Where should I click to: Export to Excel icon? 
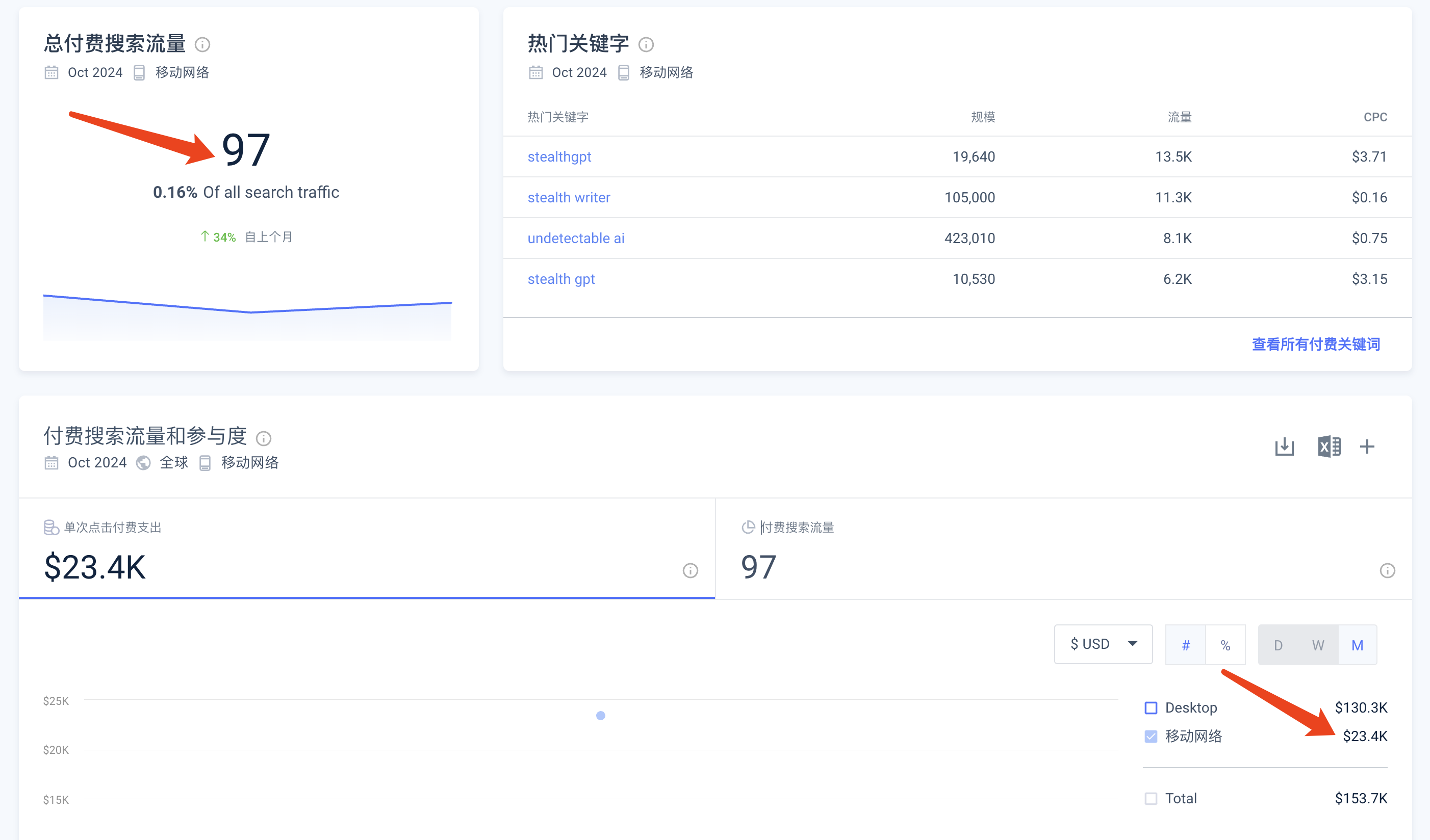(1329, 447)
